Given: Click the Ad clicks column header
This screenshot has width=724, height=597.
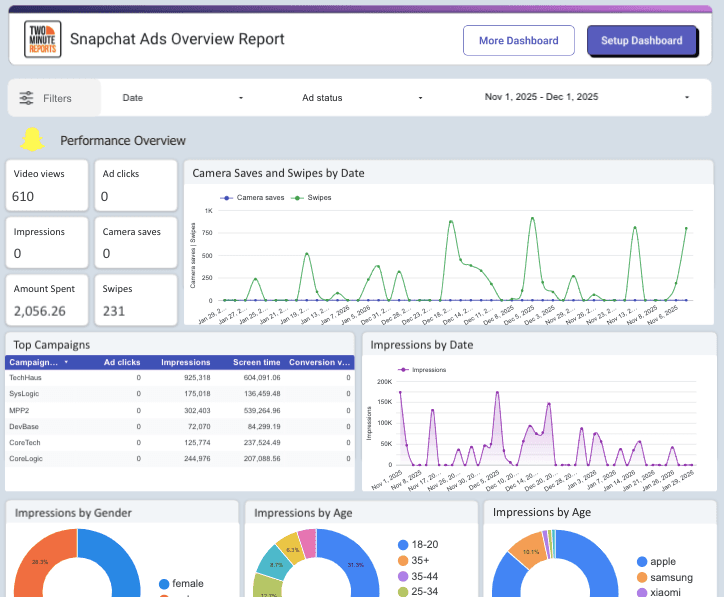Looking at the screenshot, I should point(122,362).
